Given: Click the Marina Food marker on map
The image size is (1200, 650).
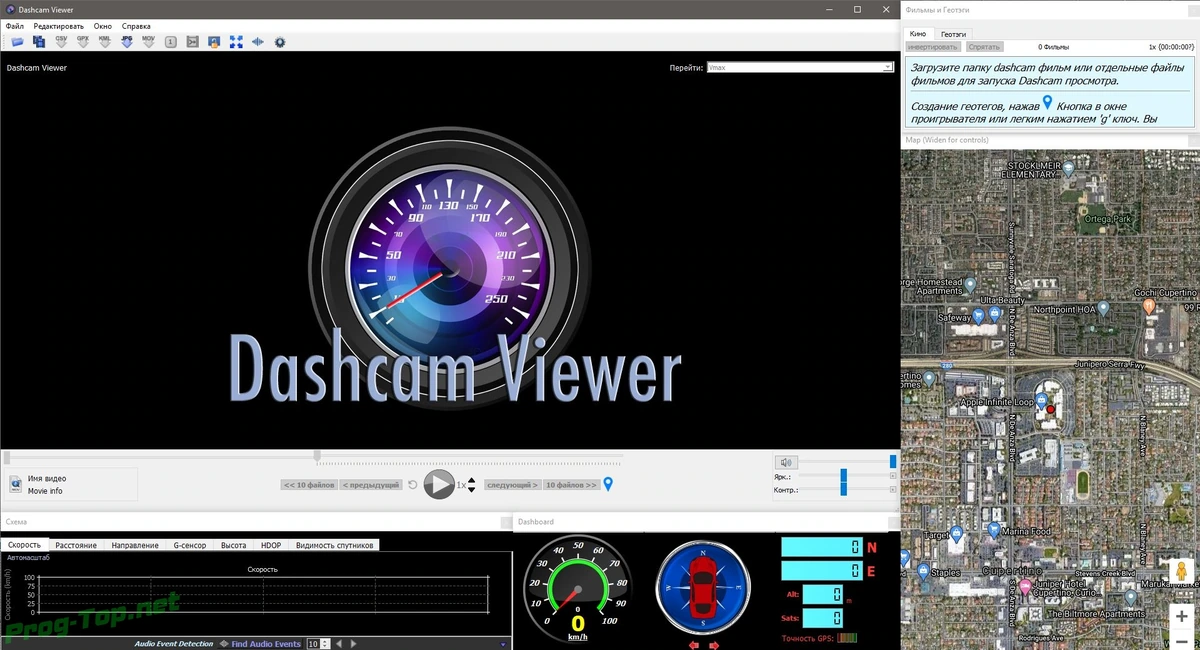Looking at the screenshot, I should coord(993,530).
